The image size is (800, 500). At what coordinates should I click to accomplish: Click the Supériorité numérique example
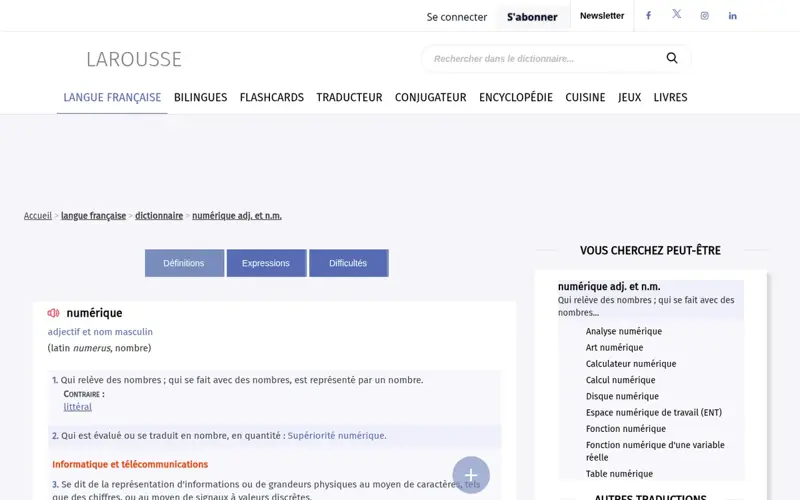337,436
